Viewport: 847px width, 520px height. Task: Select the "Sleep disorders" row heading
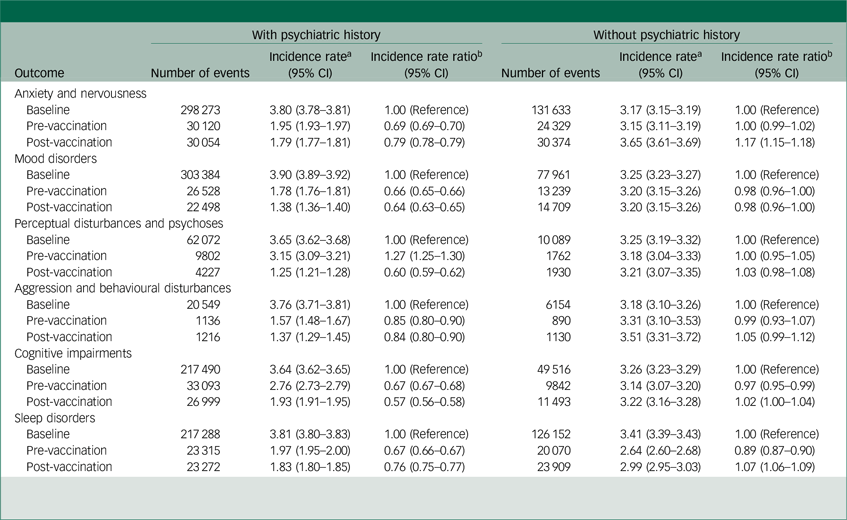pyautogui.click(x=57, y=418)
